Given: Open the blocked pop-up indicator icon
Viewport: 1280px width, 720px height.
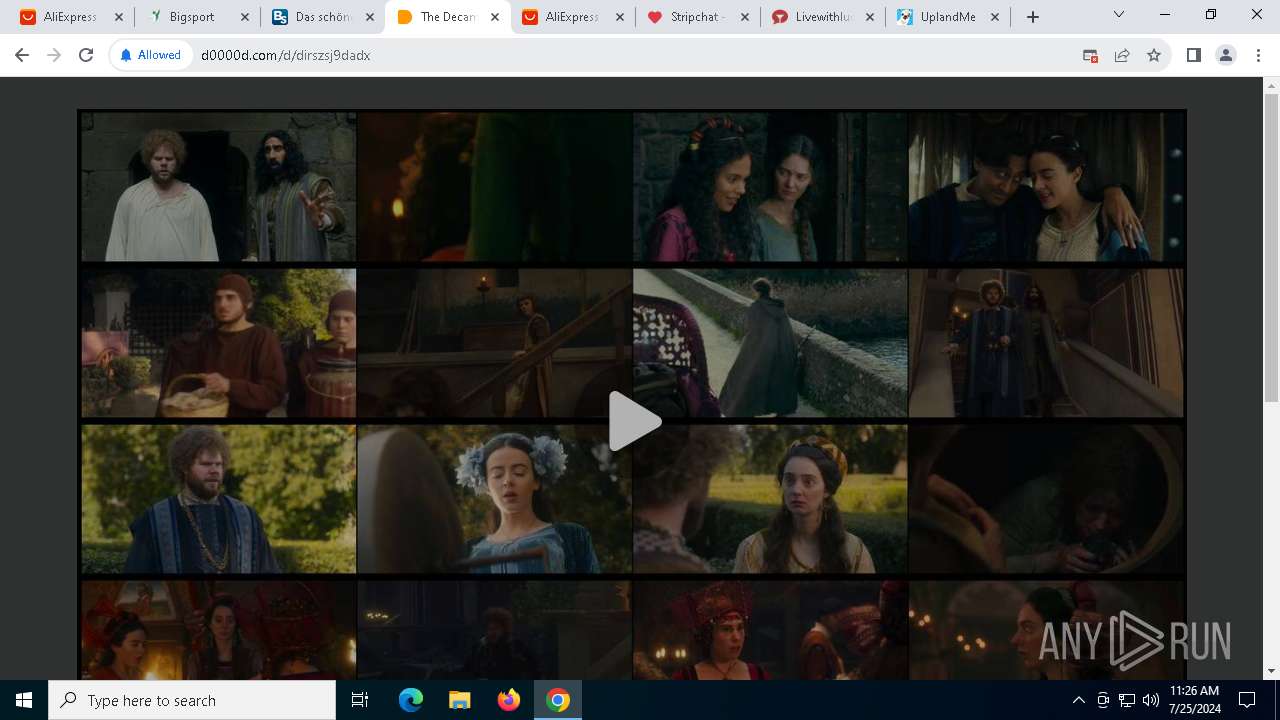Looking at the screenshot, I should (x=1090, y=55).
